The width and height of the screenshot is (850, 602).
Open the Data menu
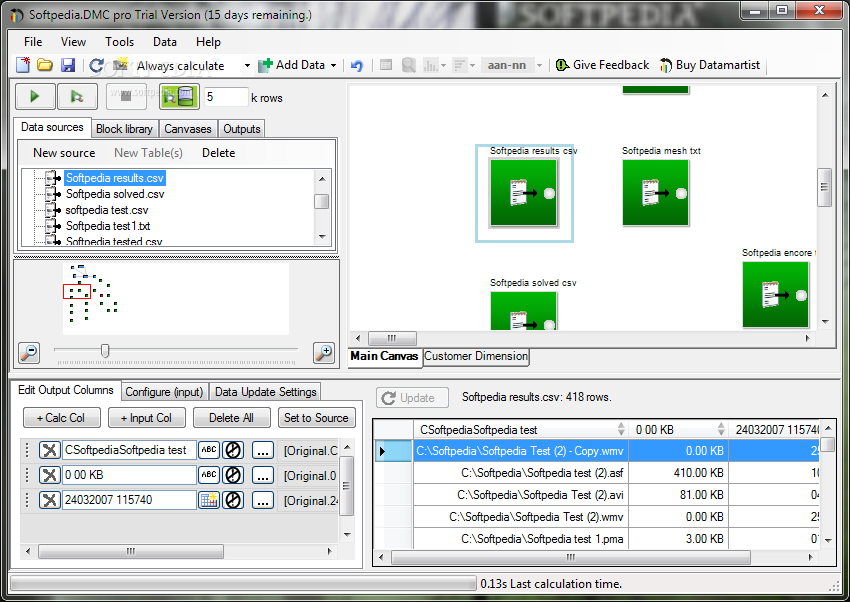pos(164,42)
